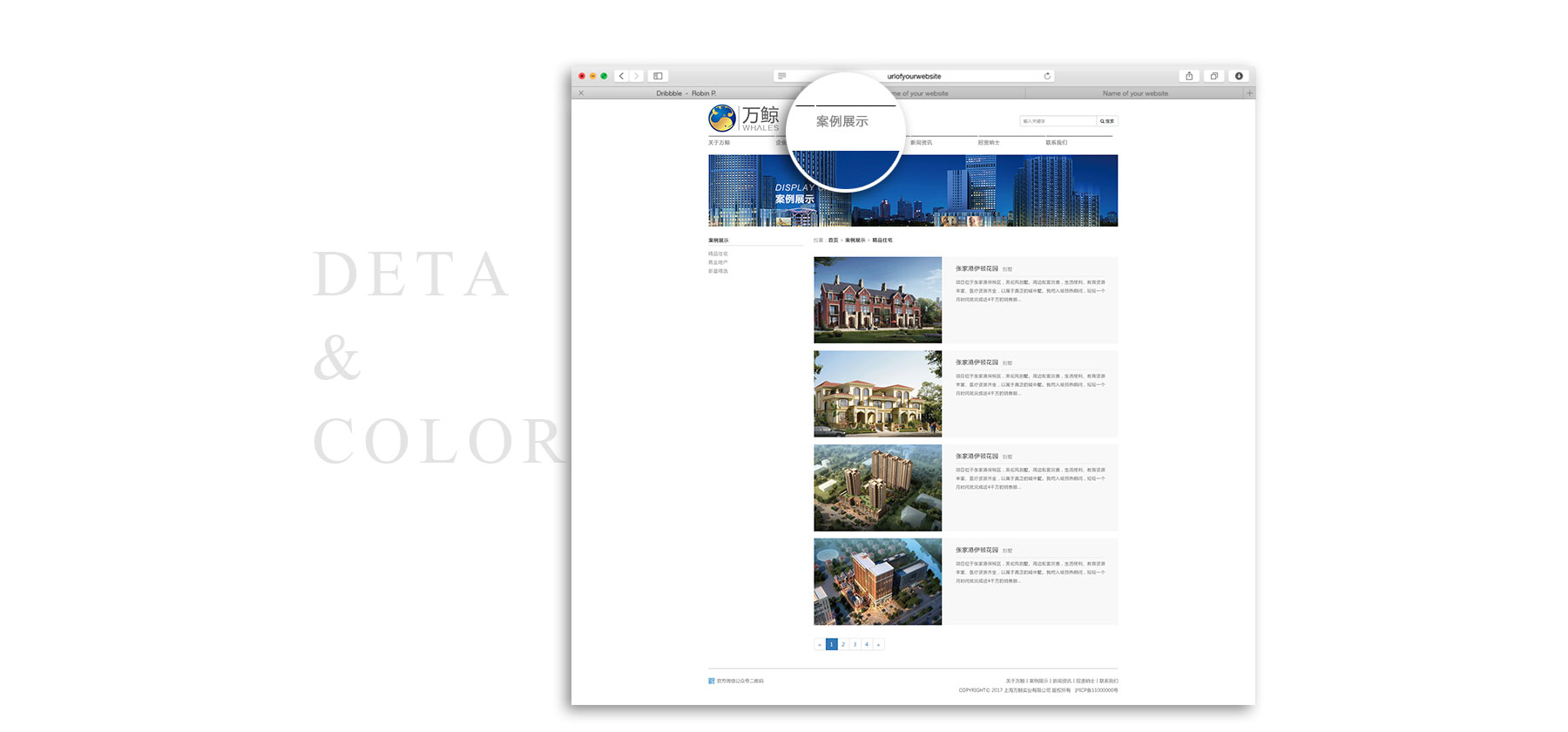
Task: Click 首页 in the breadcrumb
Action: coord(833,241)
